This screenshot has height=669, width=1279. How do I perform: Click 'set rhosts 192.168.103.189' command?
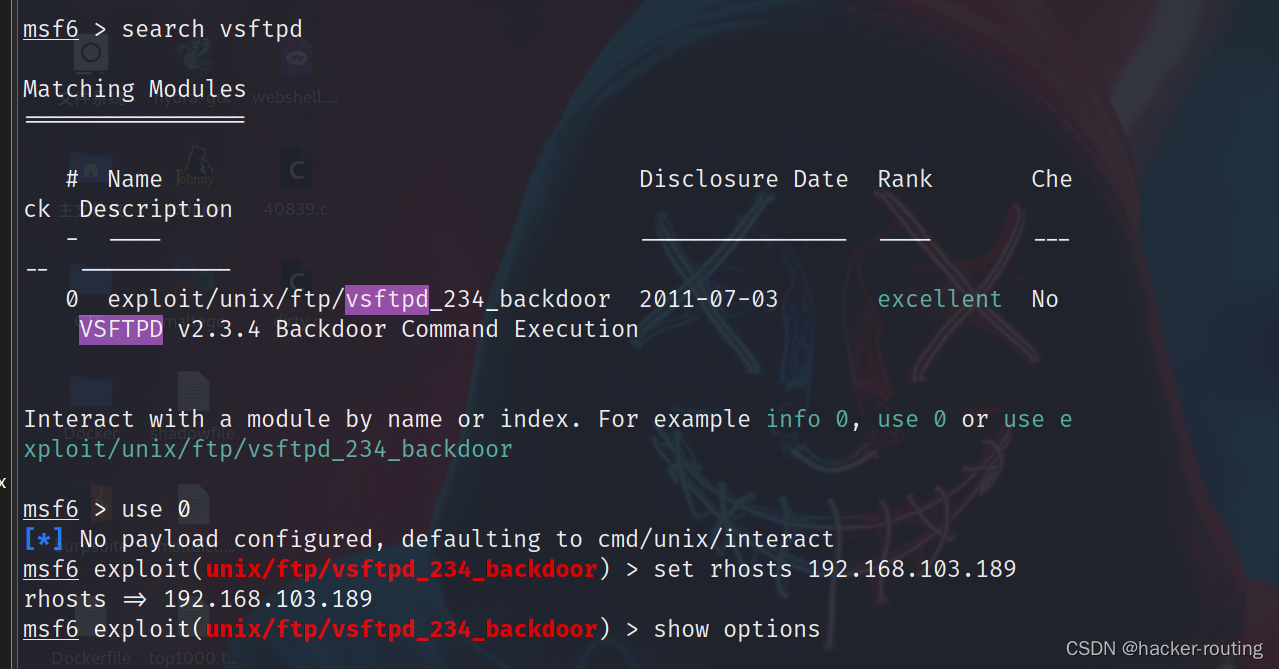coord(835,569)
